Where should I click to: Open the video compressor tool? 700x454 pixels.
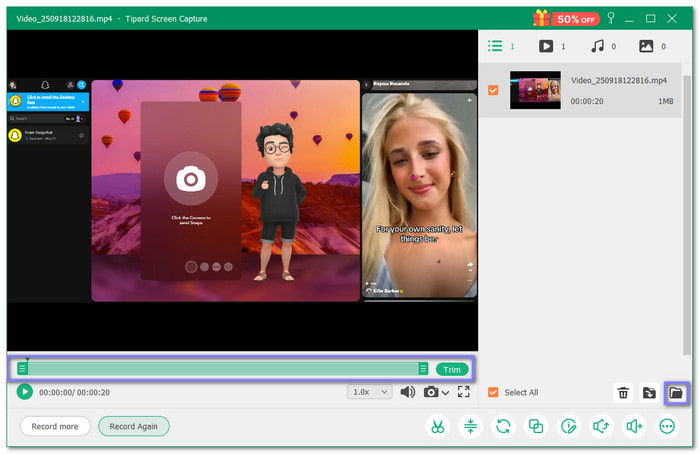point(471,426)
